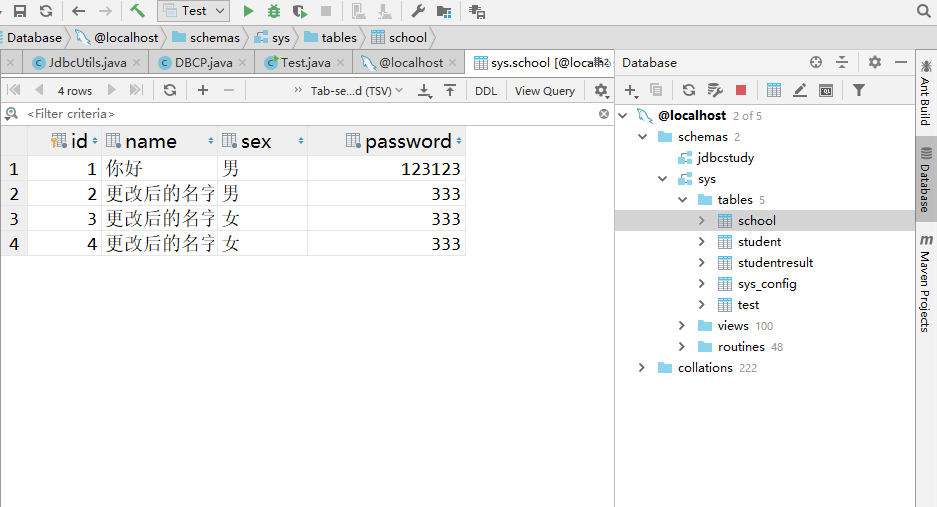
Task: Open the Maven Projects side tab
Action: [926, 283]
